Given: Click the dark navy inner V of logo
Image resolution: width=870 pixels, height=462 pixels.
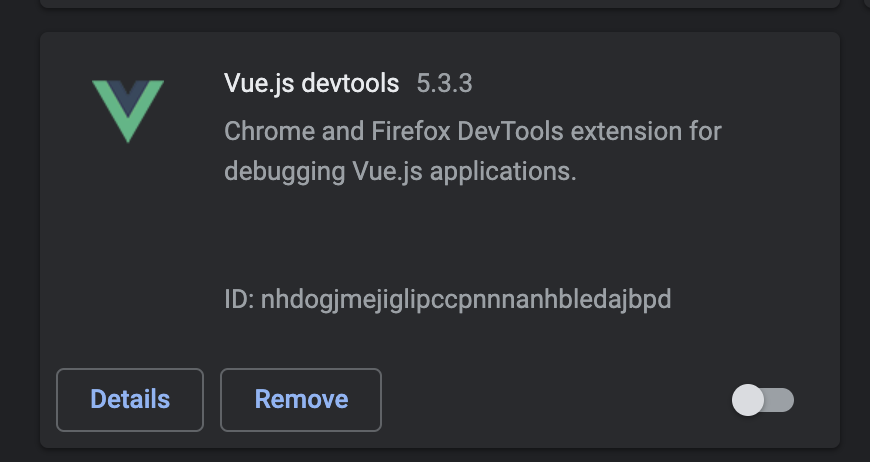Looking at the screenshot, I should [128, 97].
